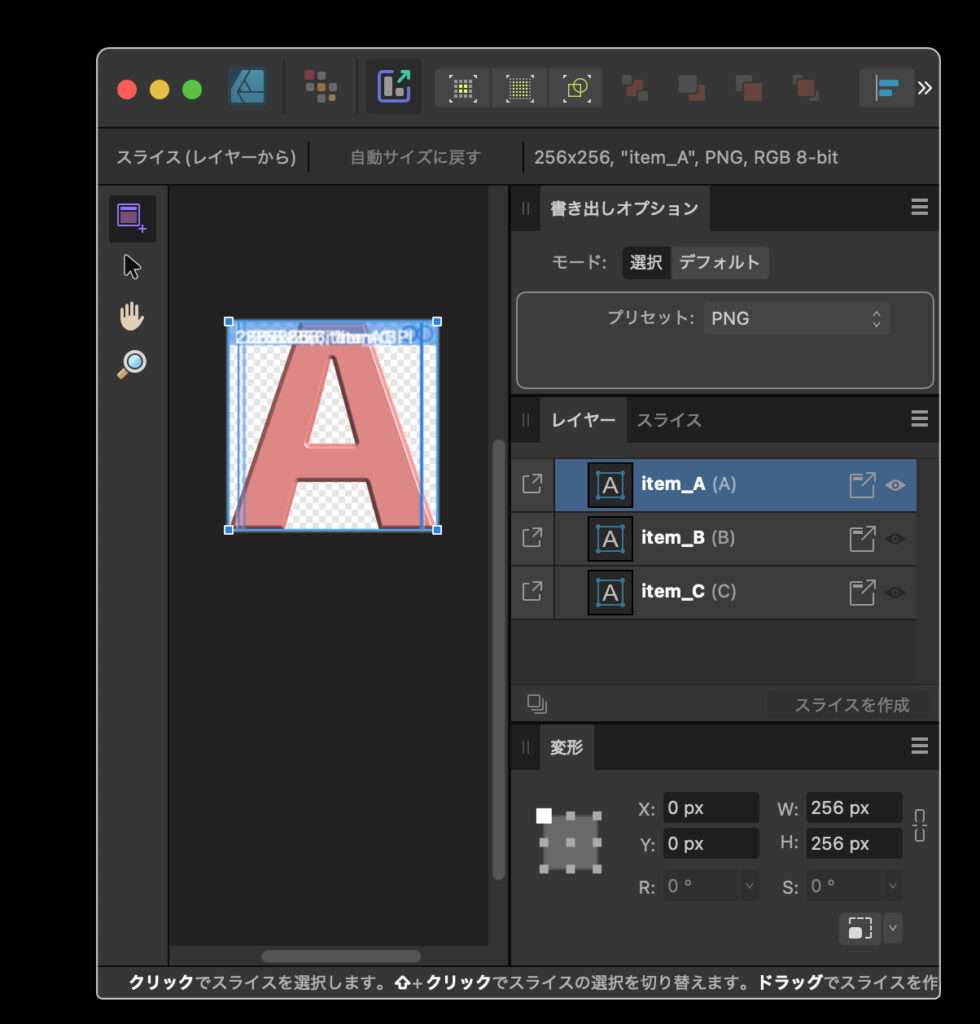Toggle visibility eye for item_C layer
Viewport: 980px width, 1024px height.
[895, 592]
